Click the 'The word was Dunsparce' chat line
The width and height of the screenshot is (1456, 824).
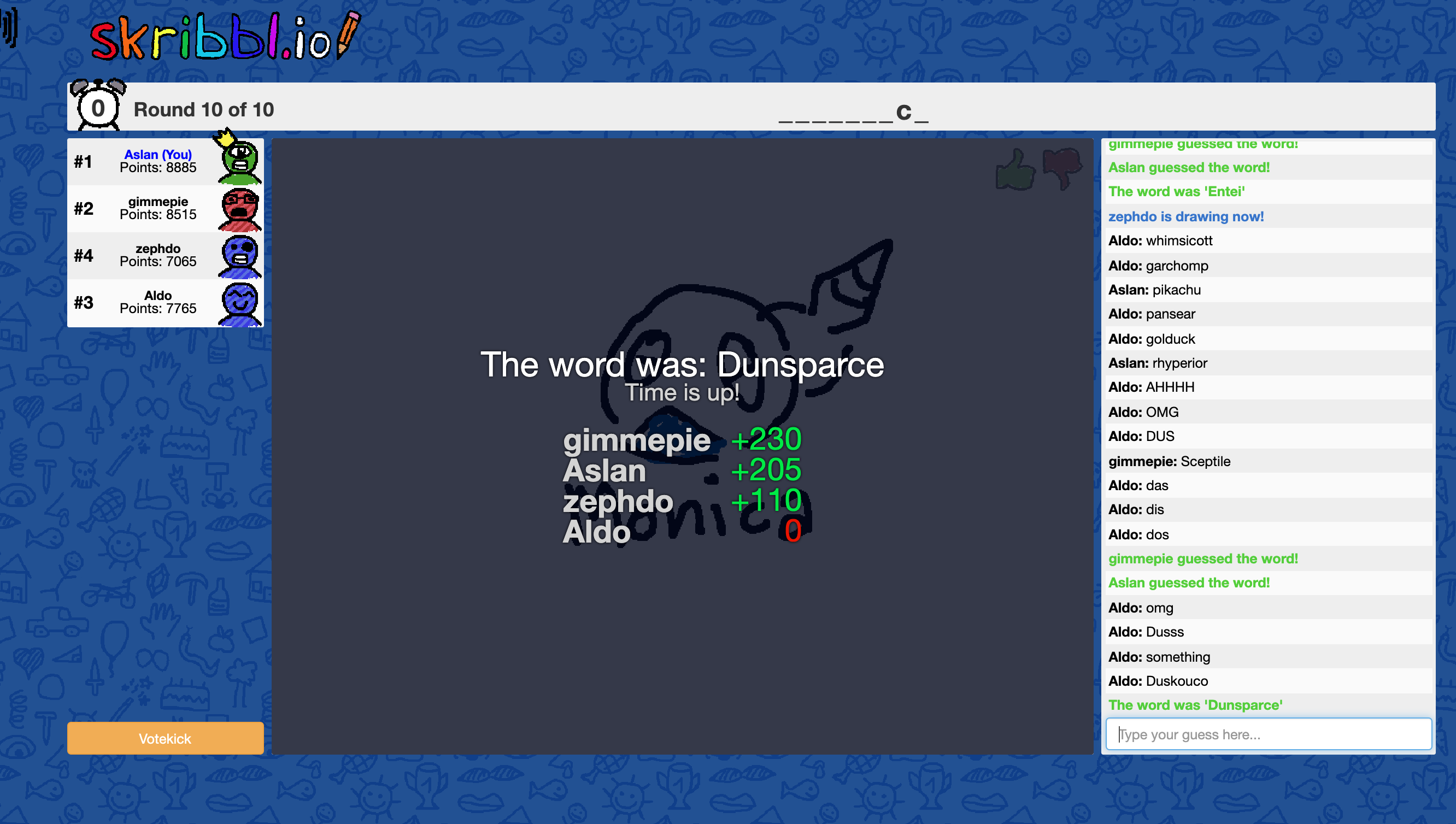(1195, 705)
